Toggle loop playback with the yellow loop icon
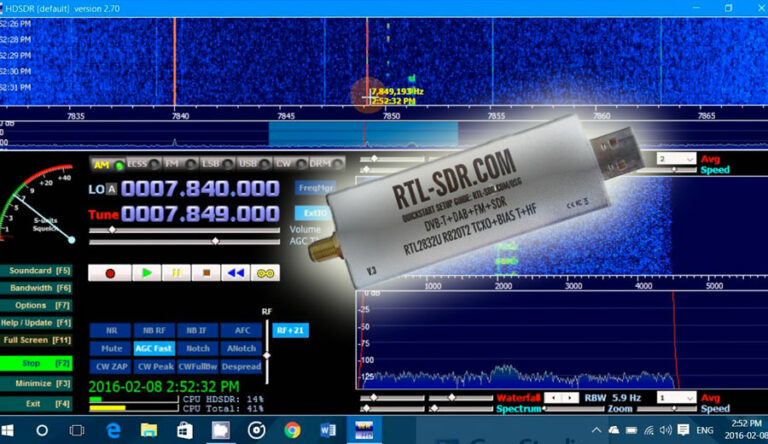This screenshot has height=444, width=768. coord(265,273)
